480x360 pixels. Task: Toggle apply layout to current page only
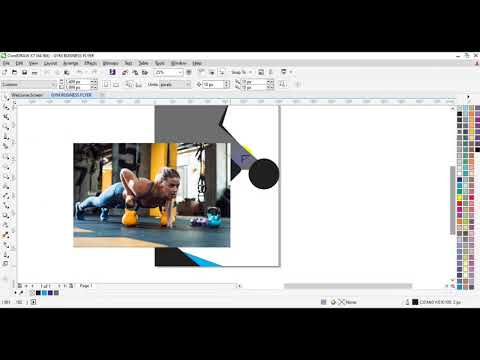pyautogui.click(x=138, y=84)
